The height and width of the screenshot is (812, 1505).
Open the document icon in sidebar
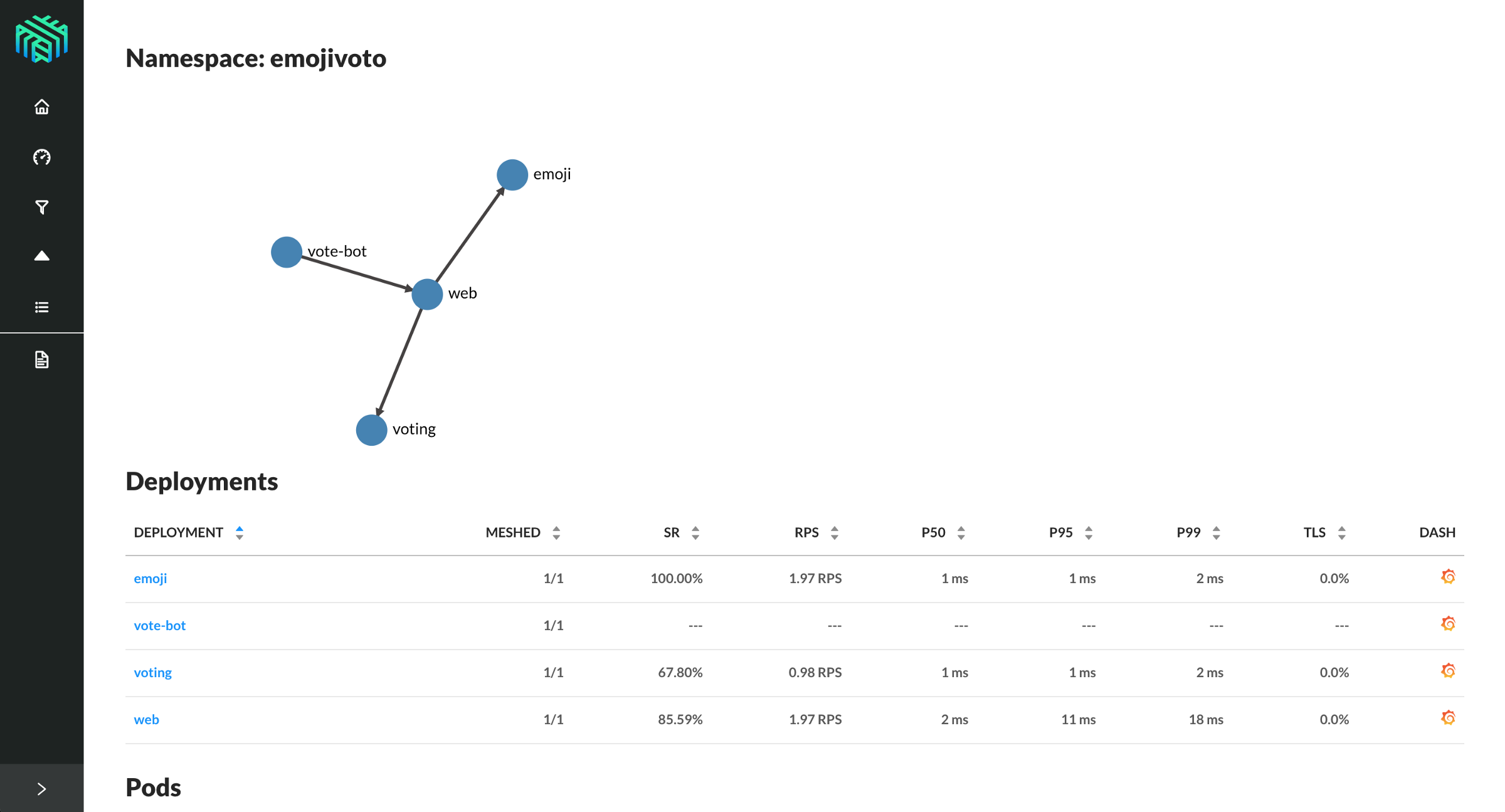click(x=41, y=359)
